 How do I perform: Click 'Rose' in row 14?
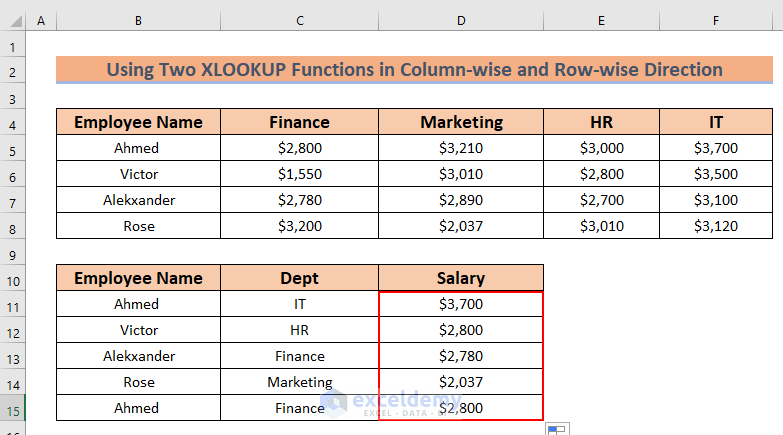click(x=138, y=382)
